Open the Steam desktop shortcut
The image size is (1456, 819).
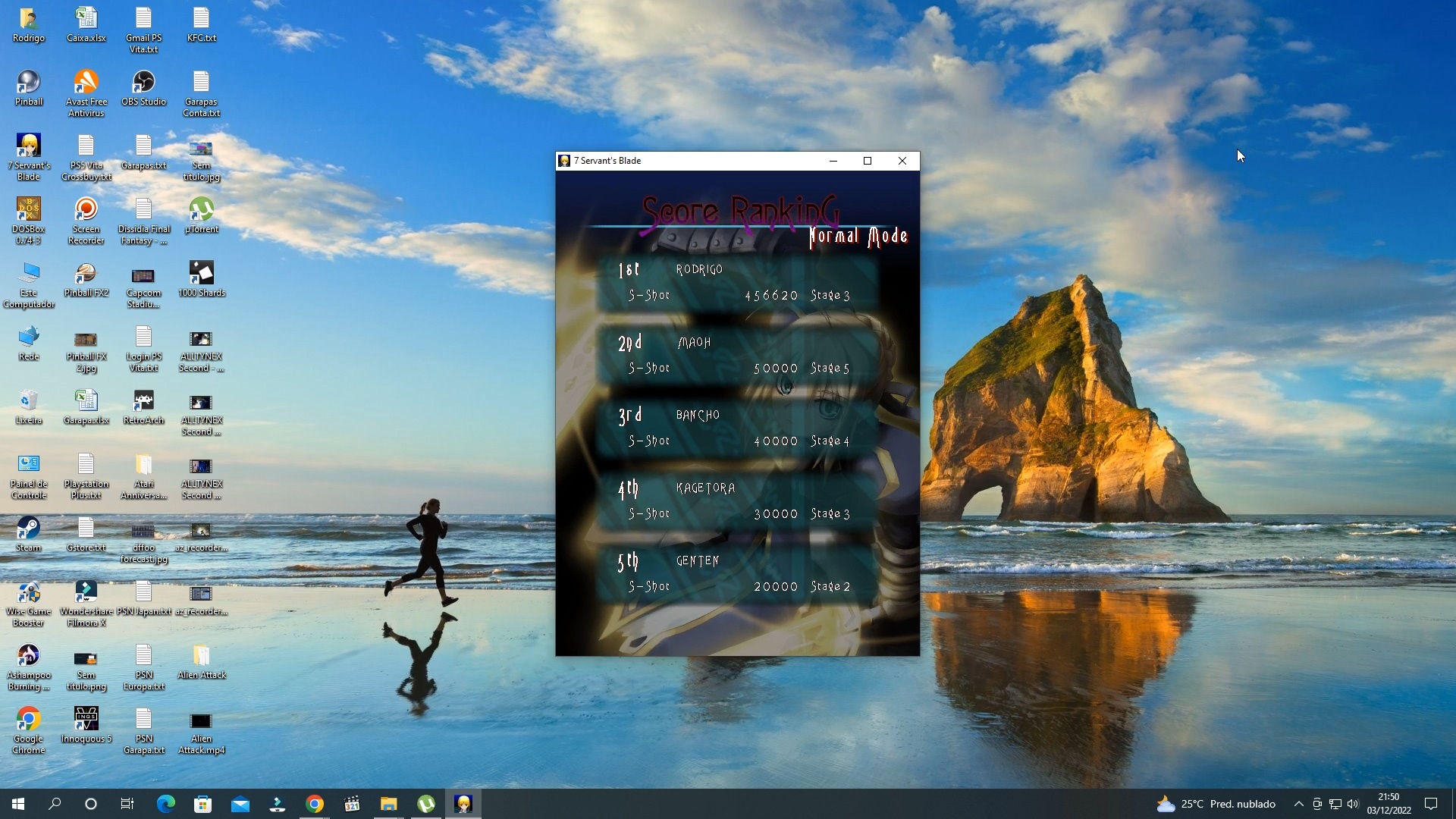(x=29, y=529)
